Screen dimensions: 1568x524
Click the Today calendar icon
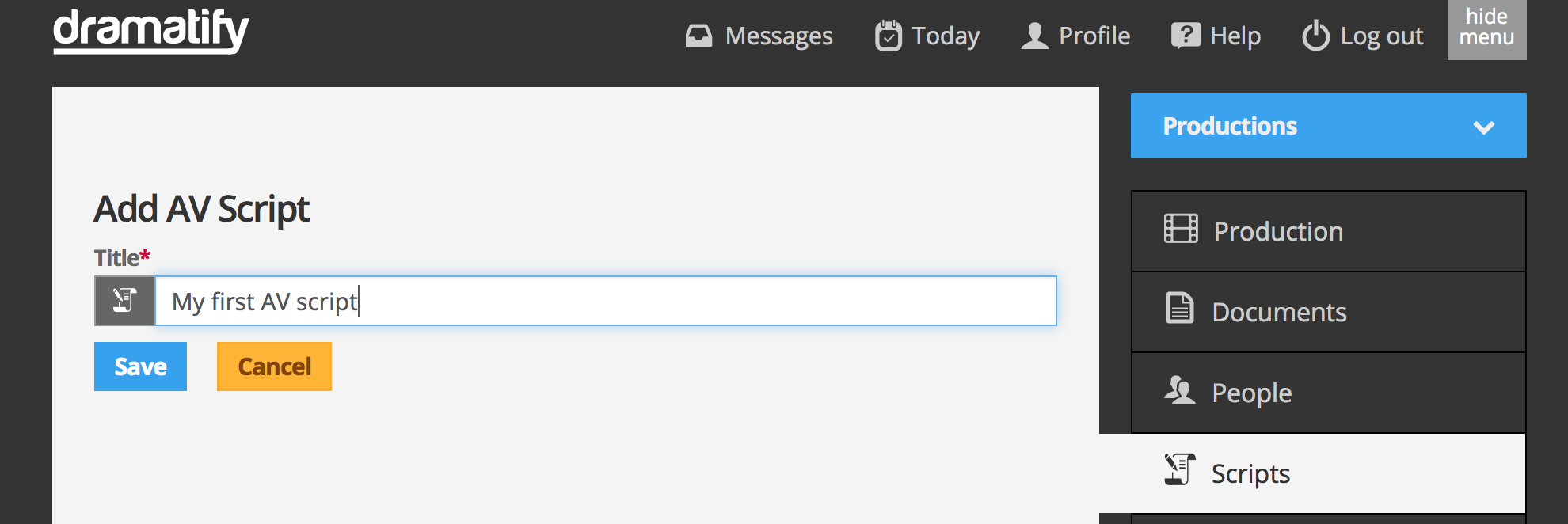[x=889, y=33]
